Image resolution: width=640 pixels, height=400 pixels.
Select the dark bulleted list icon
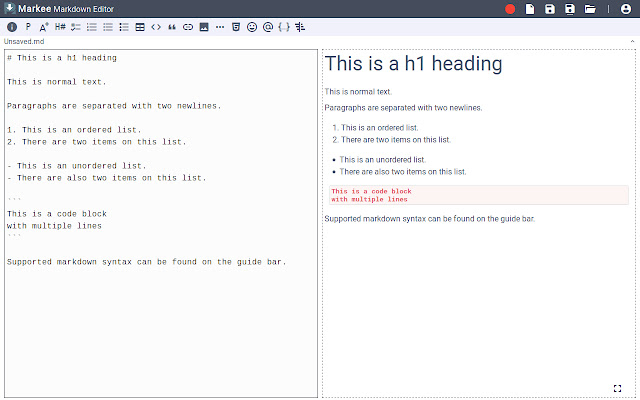tap(124, 27)
